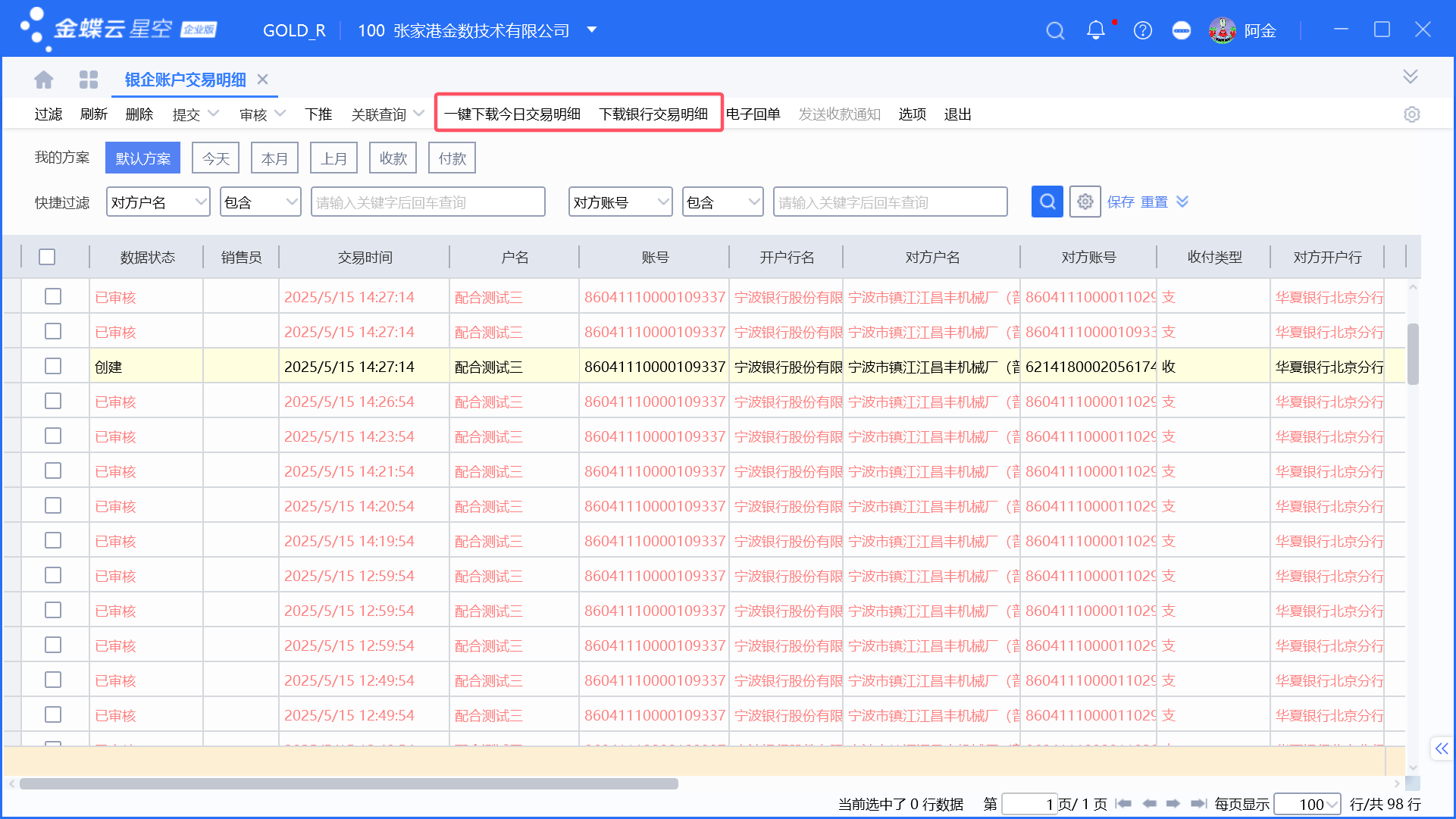Click the Kingdee cloud logo
This screenshot has width=1456, height=819.
pyautogui.click(x=117, y=29)
